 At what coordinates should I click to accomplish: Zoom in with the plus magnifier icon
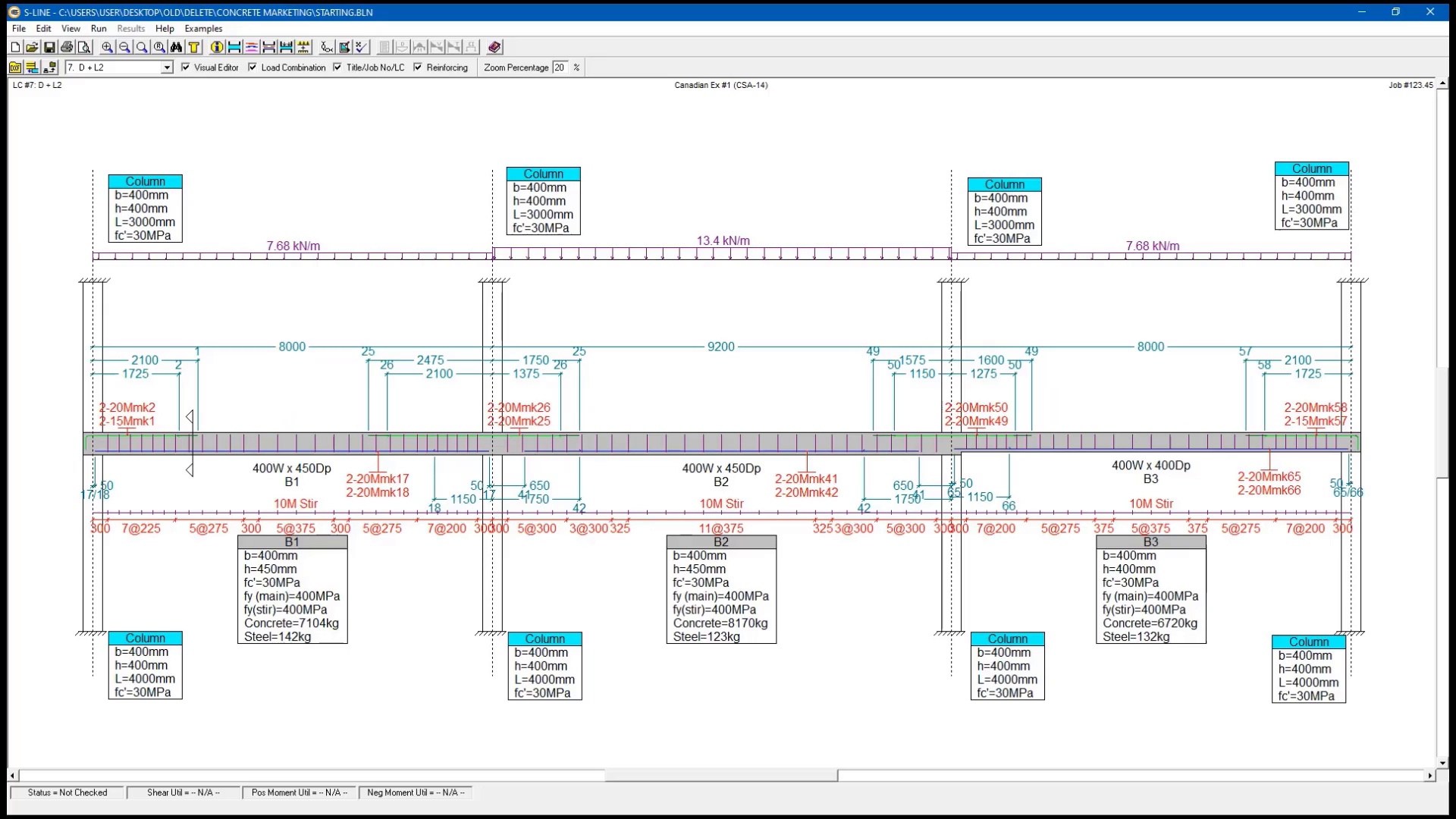(x=108, y=47)
